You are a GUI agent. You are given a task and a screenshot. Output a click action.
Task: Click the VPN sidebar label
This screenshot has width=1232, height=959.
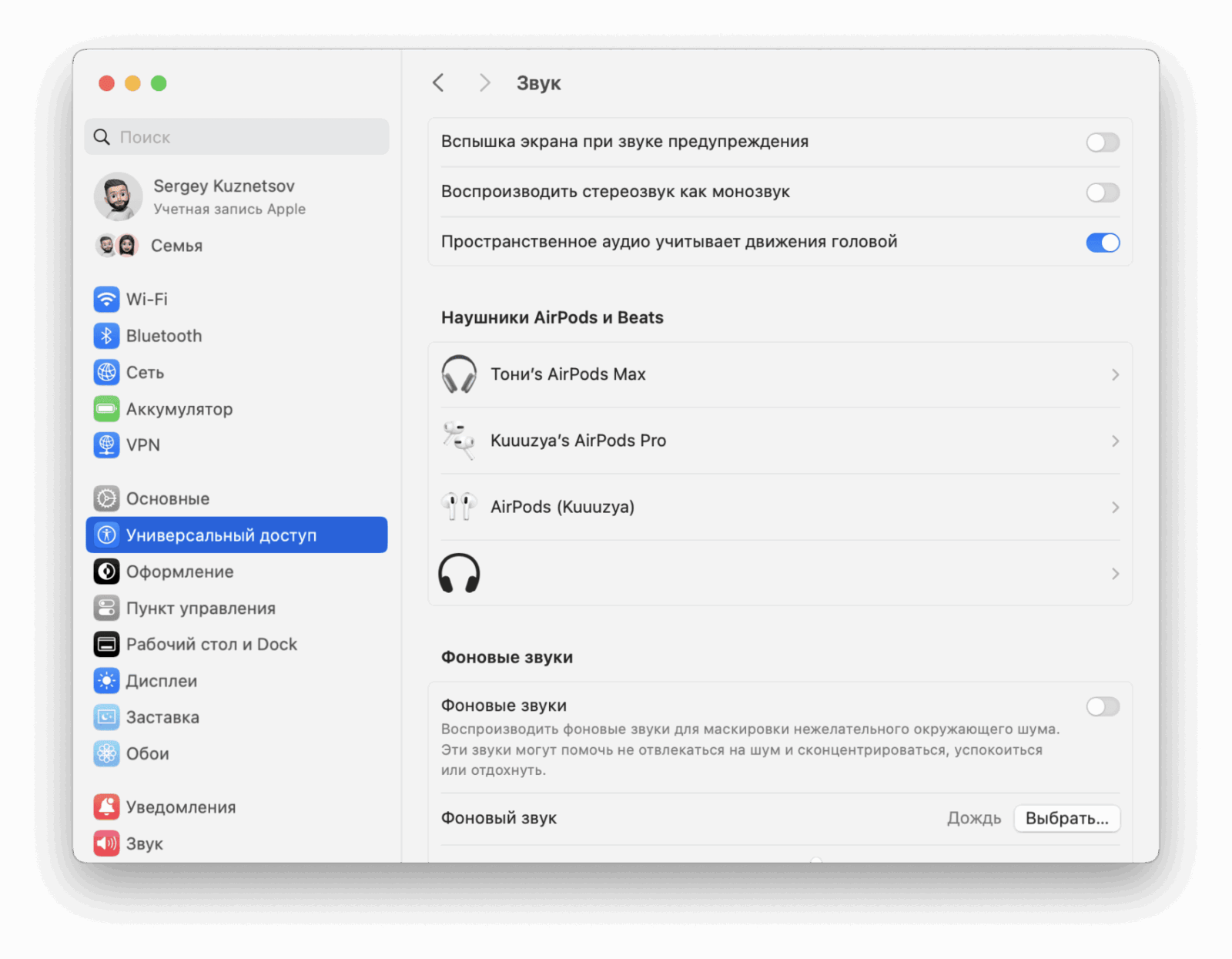click(143, 444)
